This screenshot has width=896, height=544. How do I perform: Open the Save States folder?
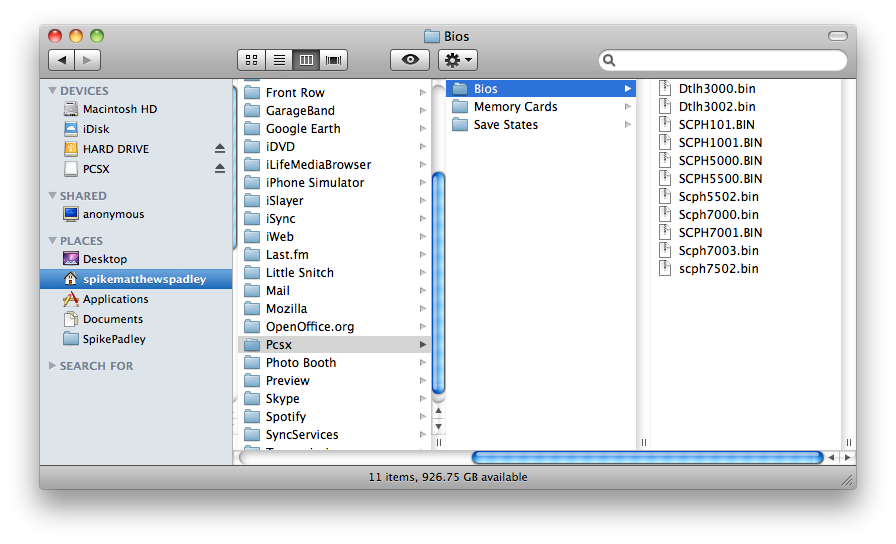coord(505,125)
